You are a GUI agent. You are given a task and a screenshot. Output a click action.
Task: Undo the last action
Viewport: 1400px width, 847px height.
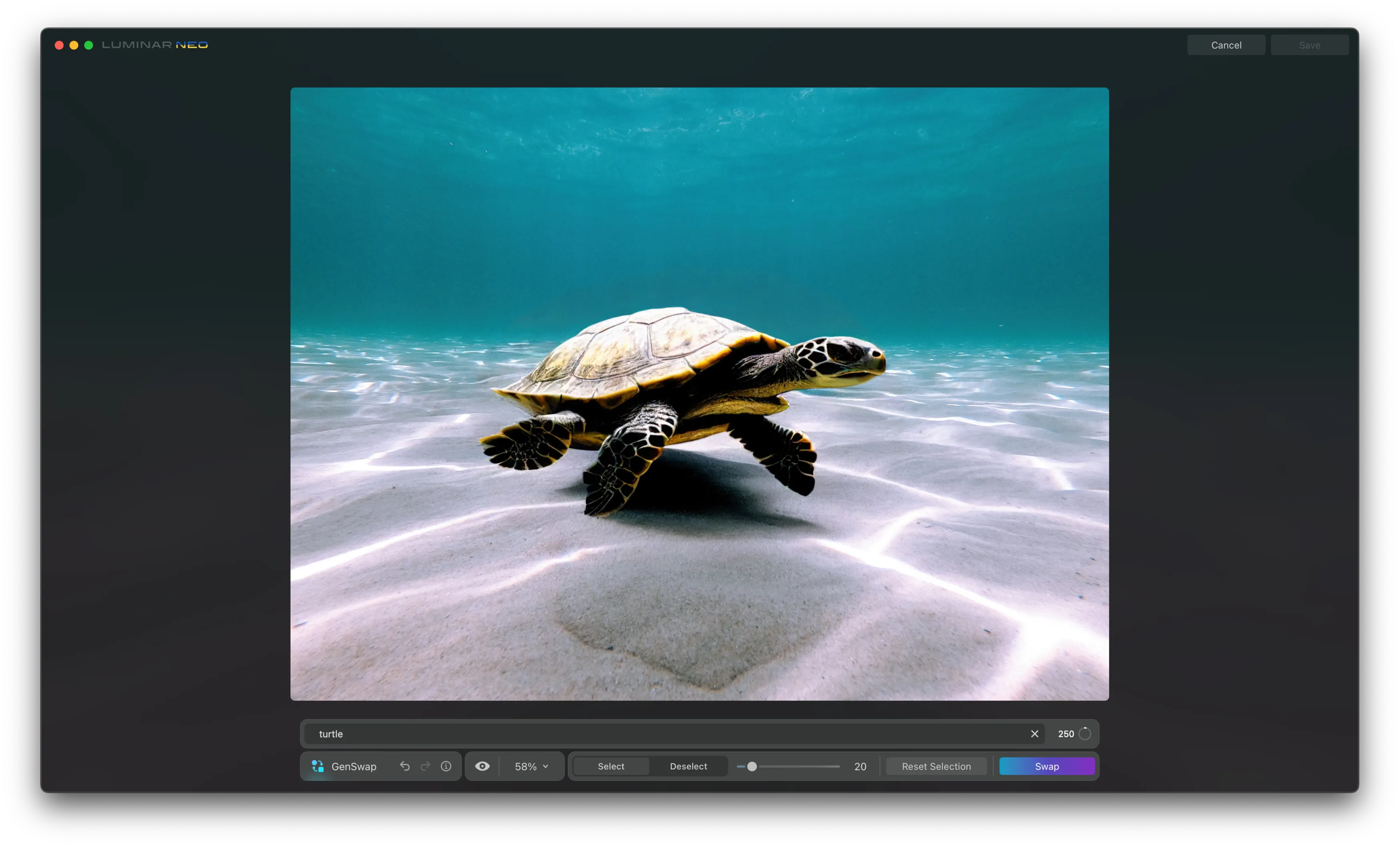click(404, 766)
